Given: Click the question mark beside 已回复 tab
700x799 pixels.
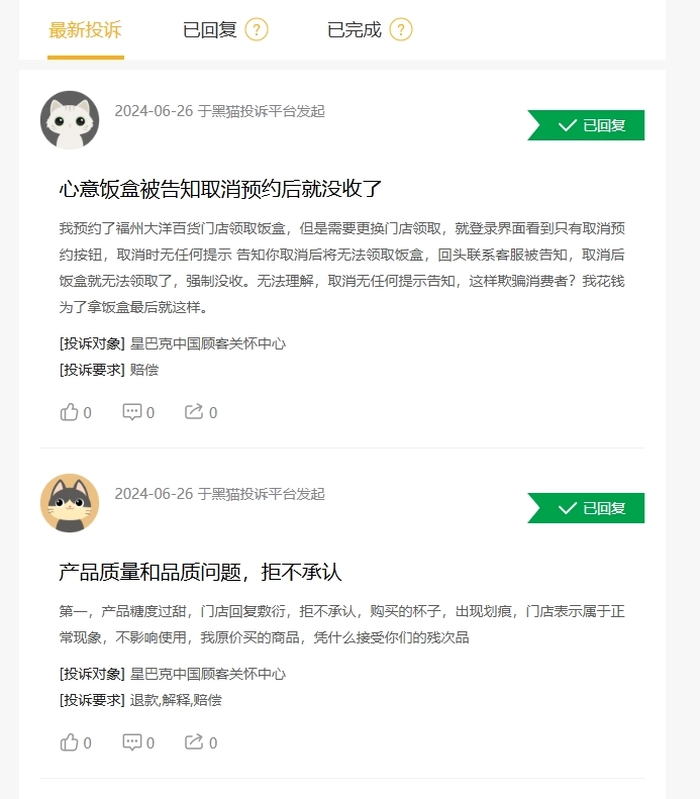Looking at the screenshot, I should 257,30.
